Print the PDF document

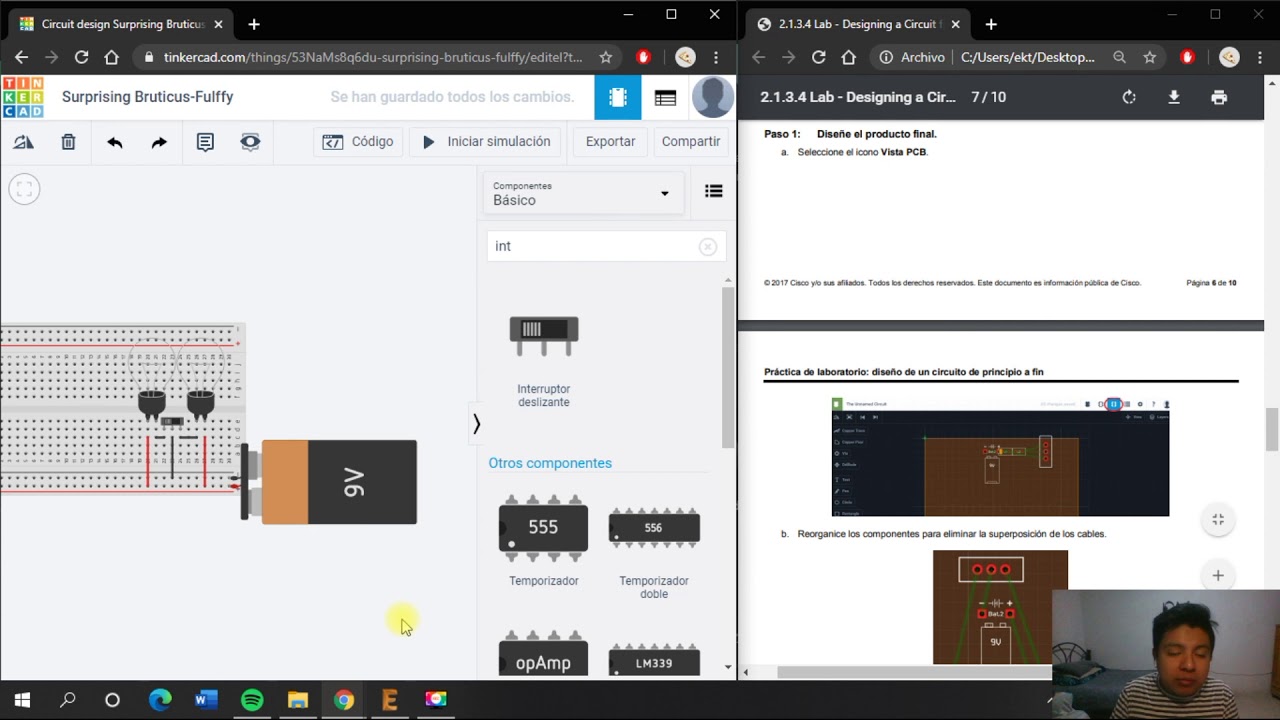tap(1219, 97)
